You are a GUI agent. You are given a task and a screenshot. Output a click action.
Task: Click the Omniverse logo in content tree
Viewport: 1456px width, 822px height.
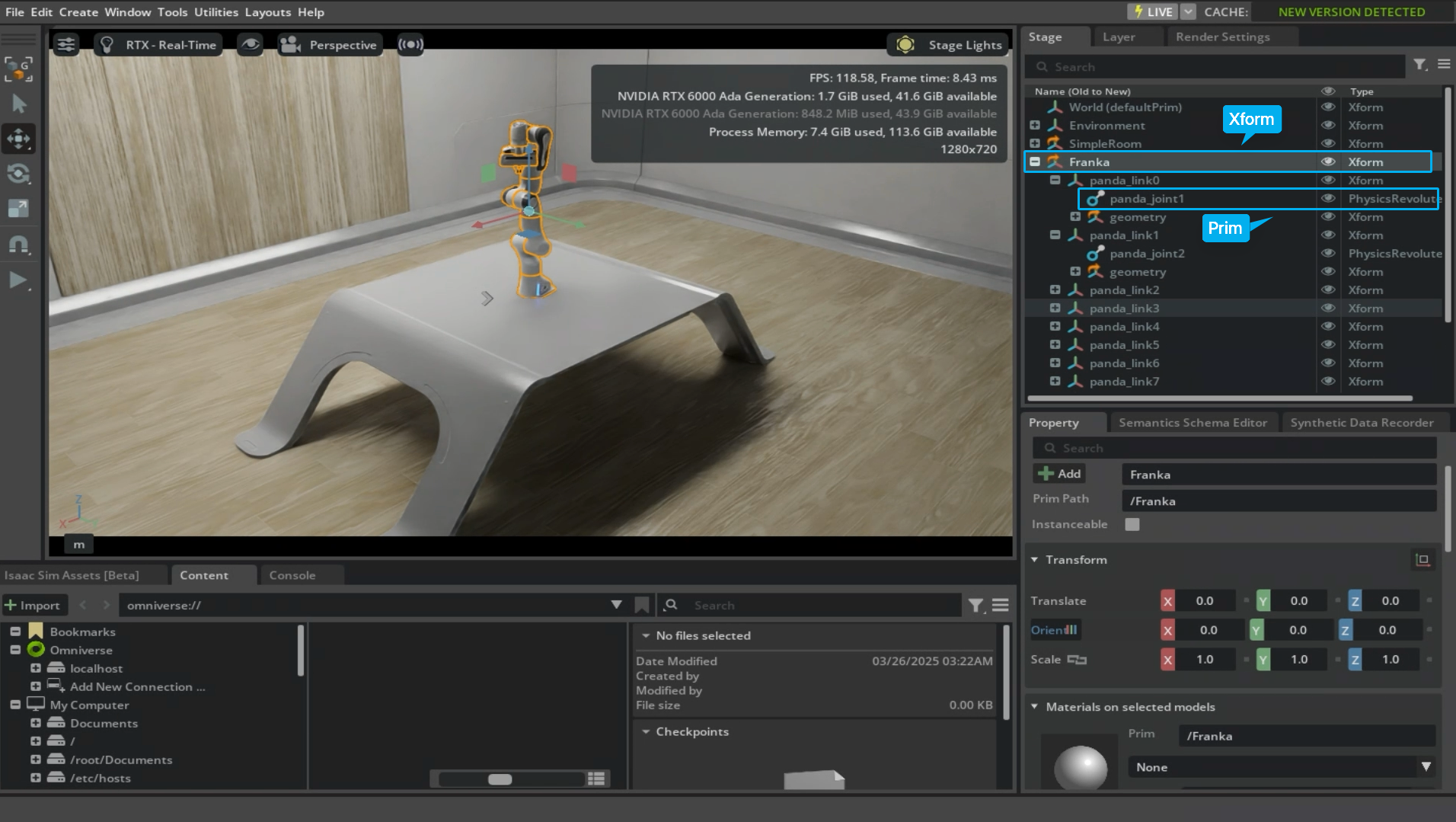point(36,650)
